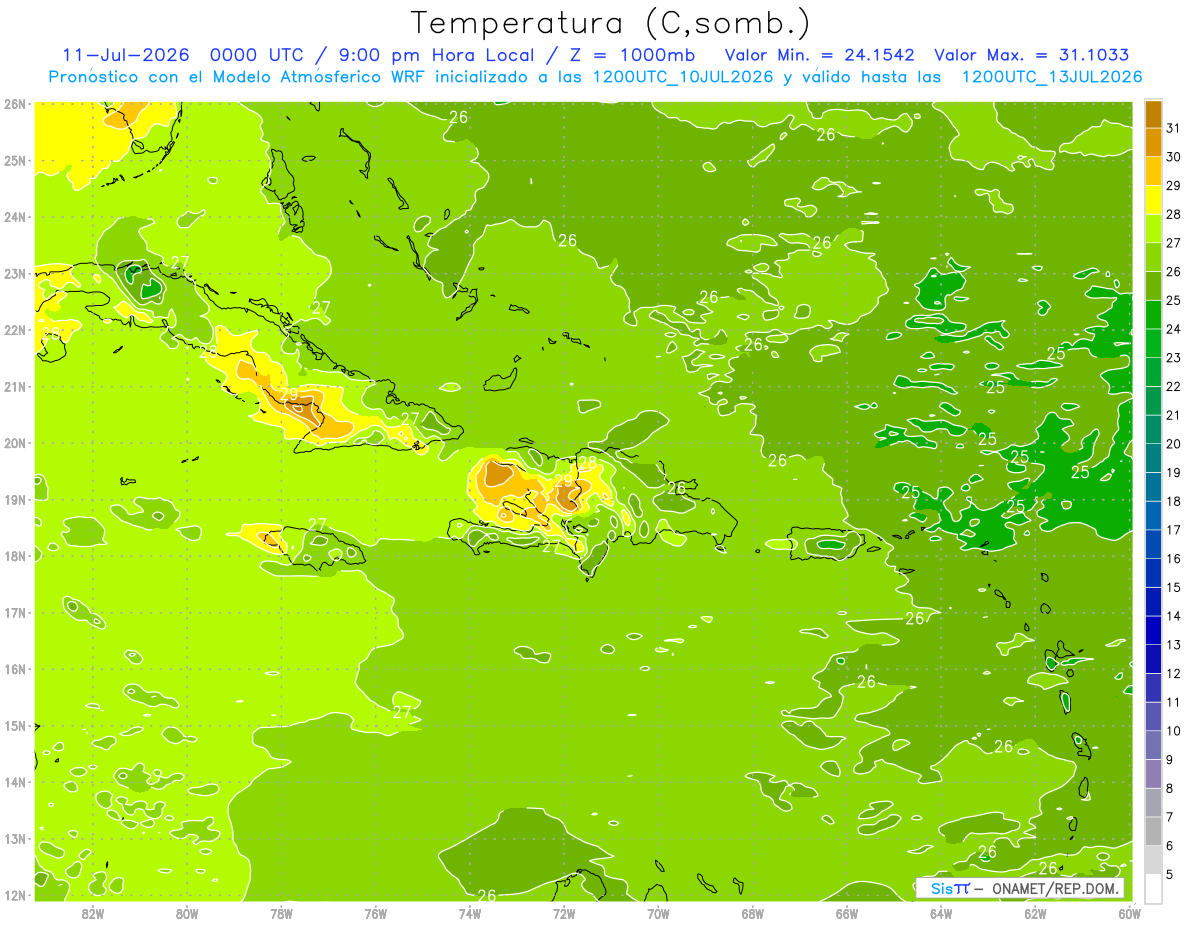Pick the lime swatch between 27 and 28
The width and height of the screenshot is (1200, 927).
point(1153,228)
